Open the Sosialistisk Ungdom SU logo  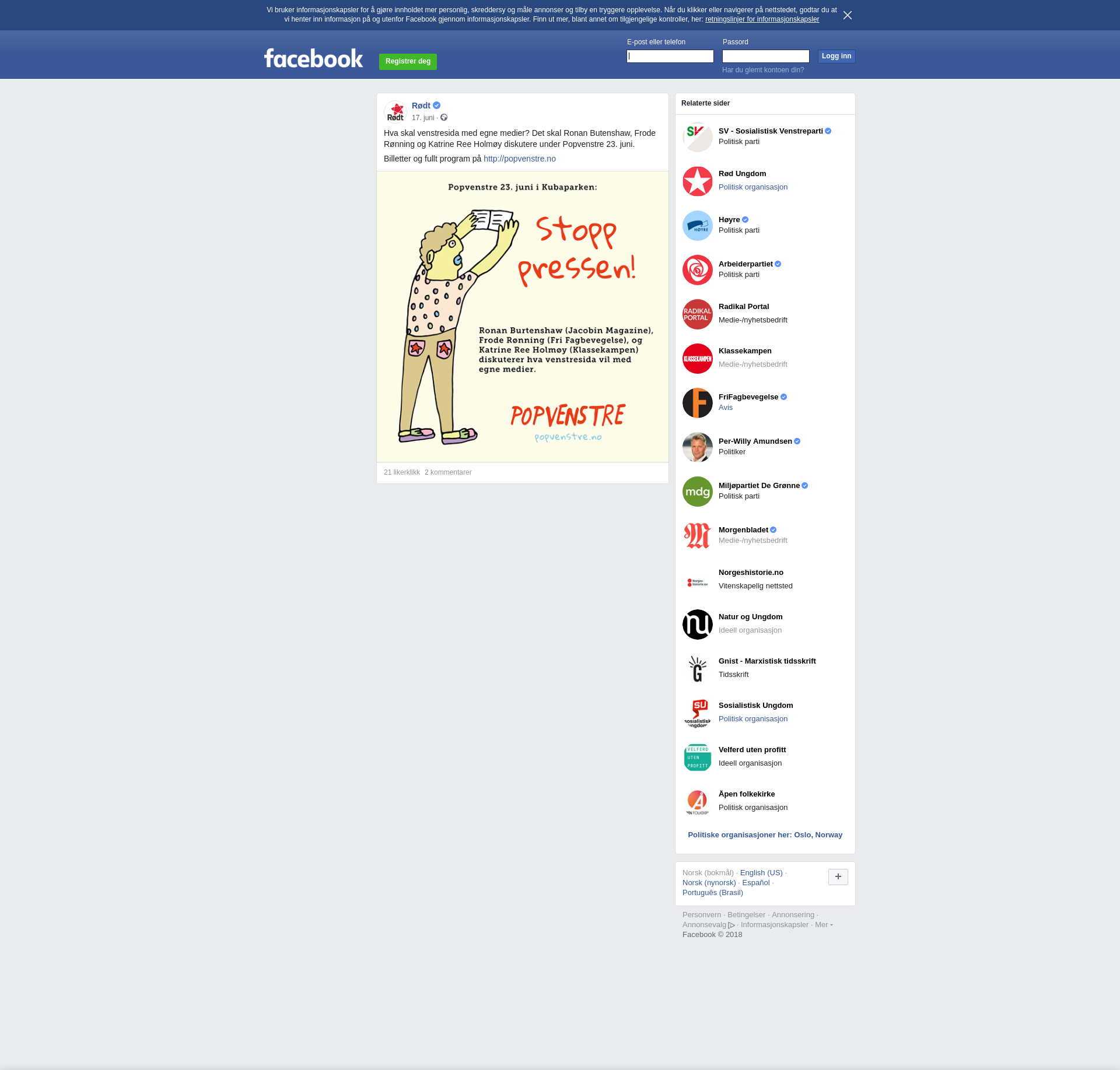point(698,713)
